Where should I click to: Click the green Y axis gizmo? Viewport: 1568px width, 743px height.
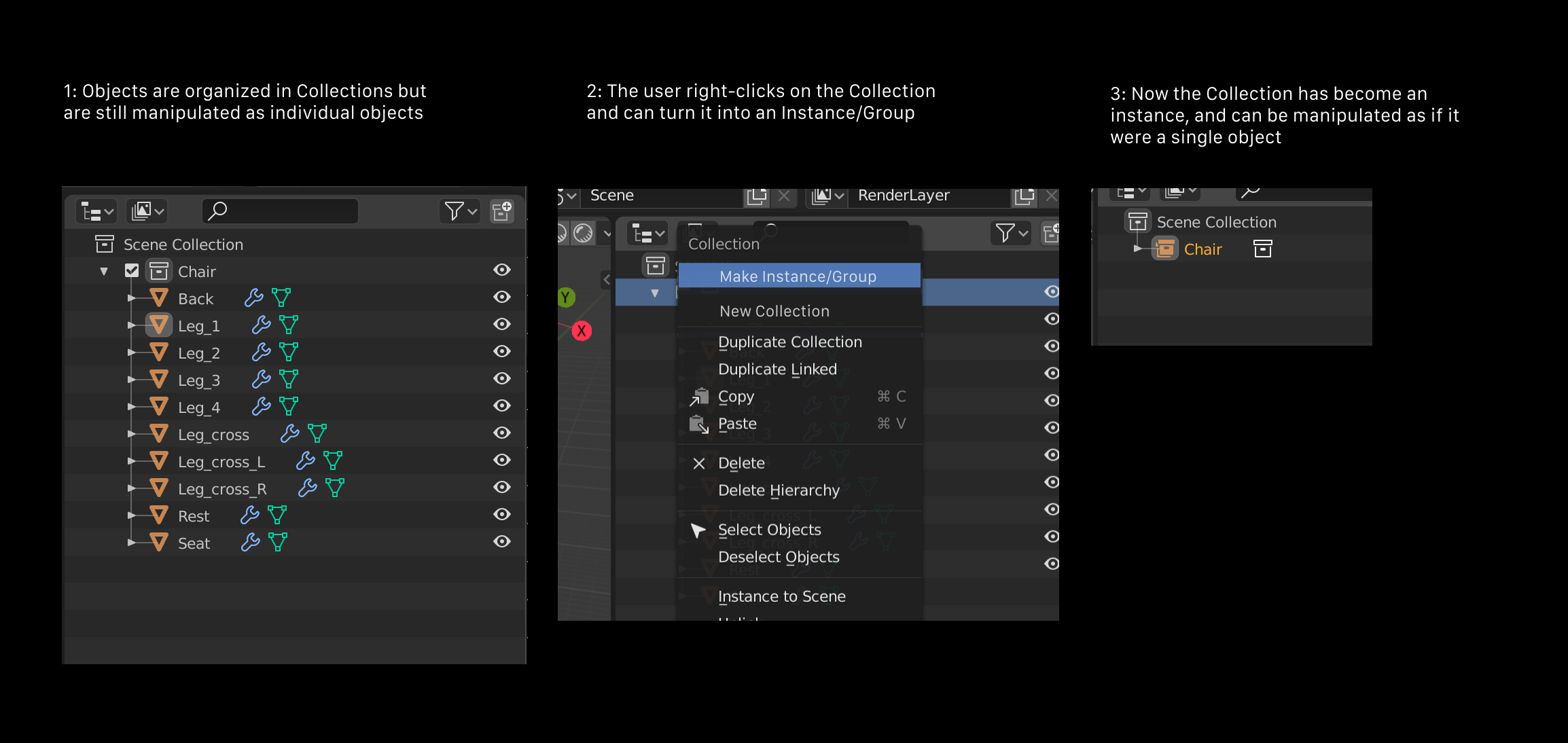(x=566, y=297)
